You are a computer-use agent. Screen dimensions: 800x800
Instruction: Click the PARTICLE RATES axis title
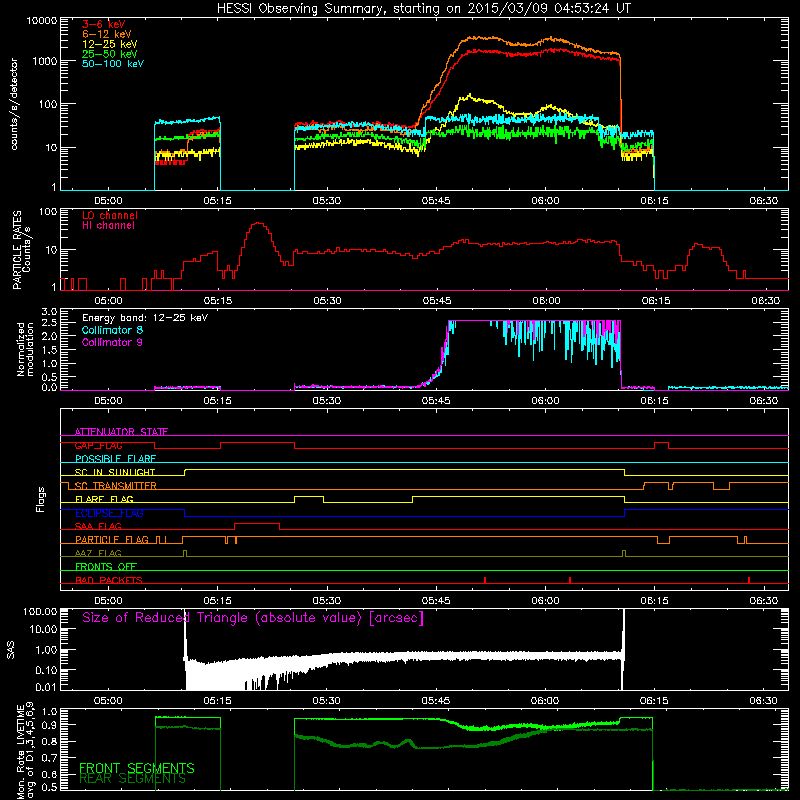click(17, 249)
